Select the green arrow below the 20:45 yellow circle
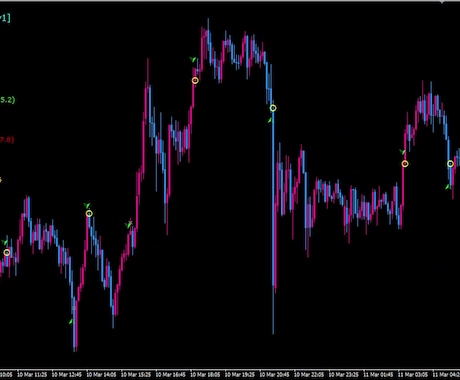This screenshot has width=460, height=380. point(270,120)
